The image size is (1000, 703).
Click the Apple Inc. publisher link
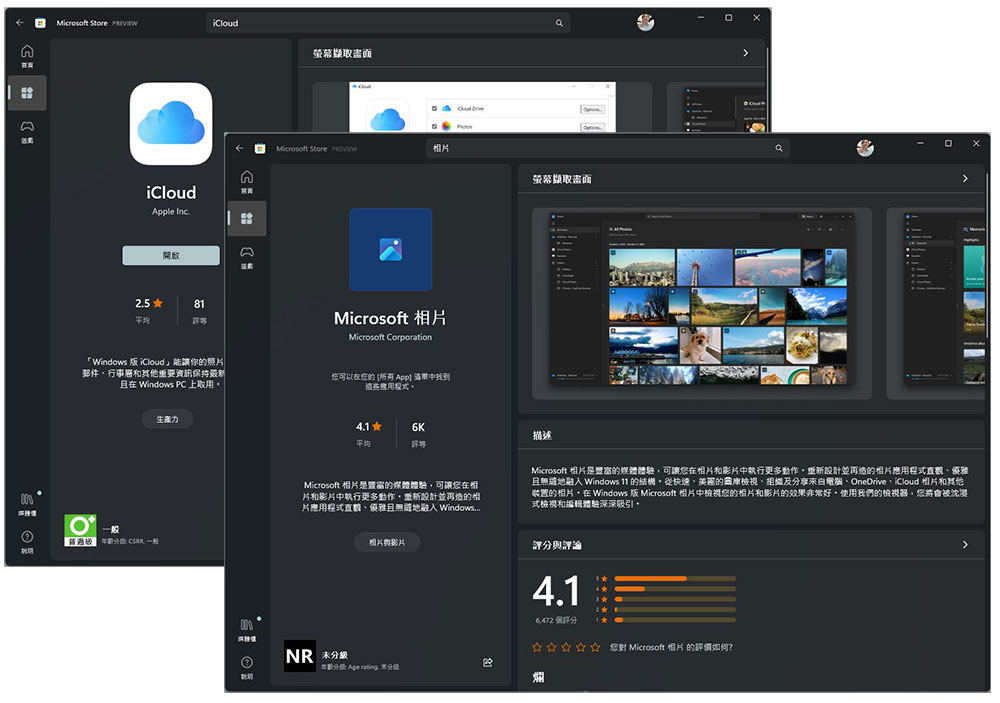171,211
